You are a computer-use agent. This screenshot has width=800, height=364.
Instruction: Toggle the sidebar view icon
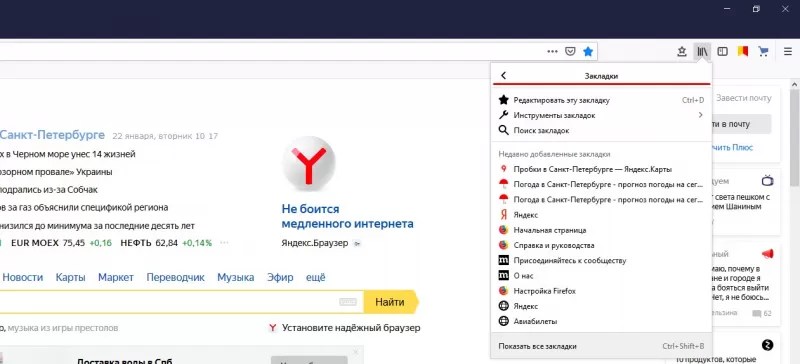point(722,51)
